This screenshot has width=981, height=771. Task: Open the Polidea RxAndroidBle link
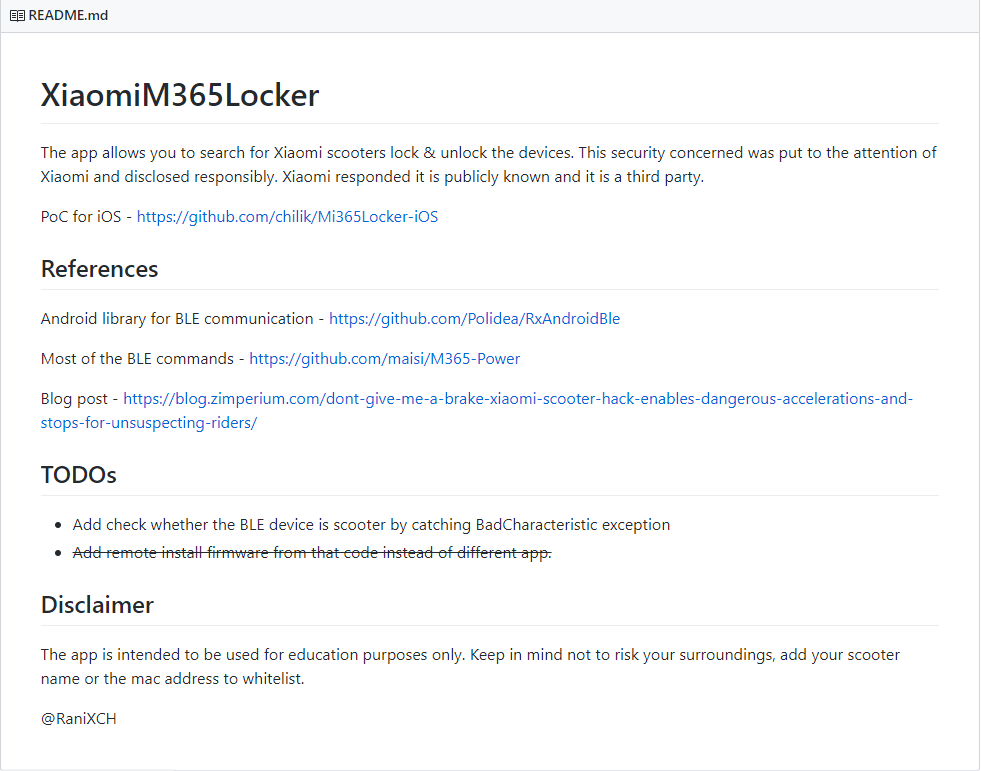(474, 319)
